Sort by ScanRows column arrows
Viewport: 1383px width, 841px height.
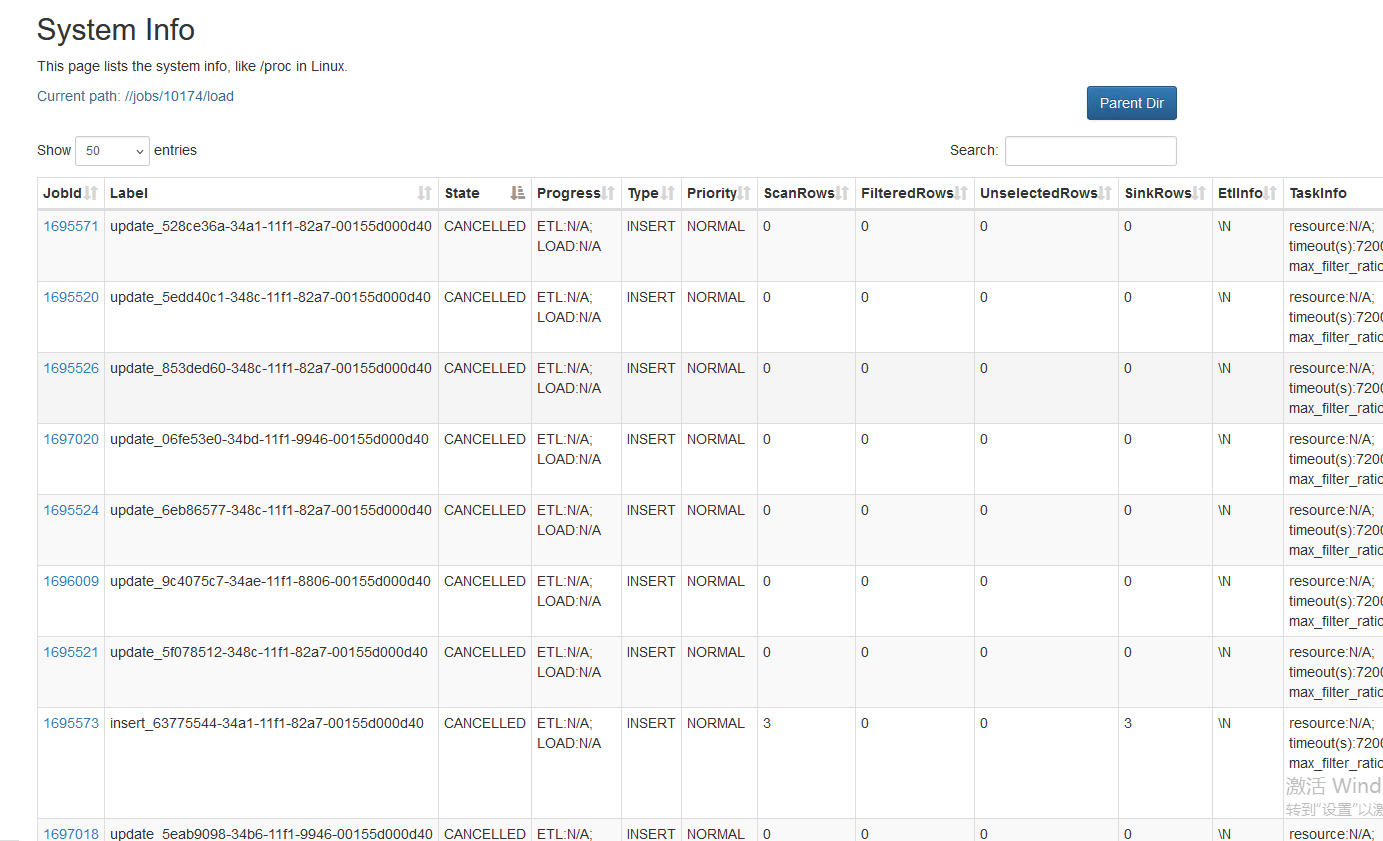842,193
